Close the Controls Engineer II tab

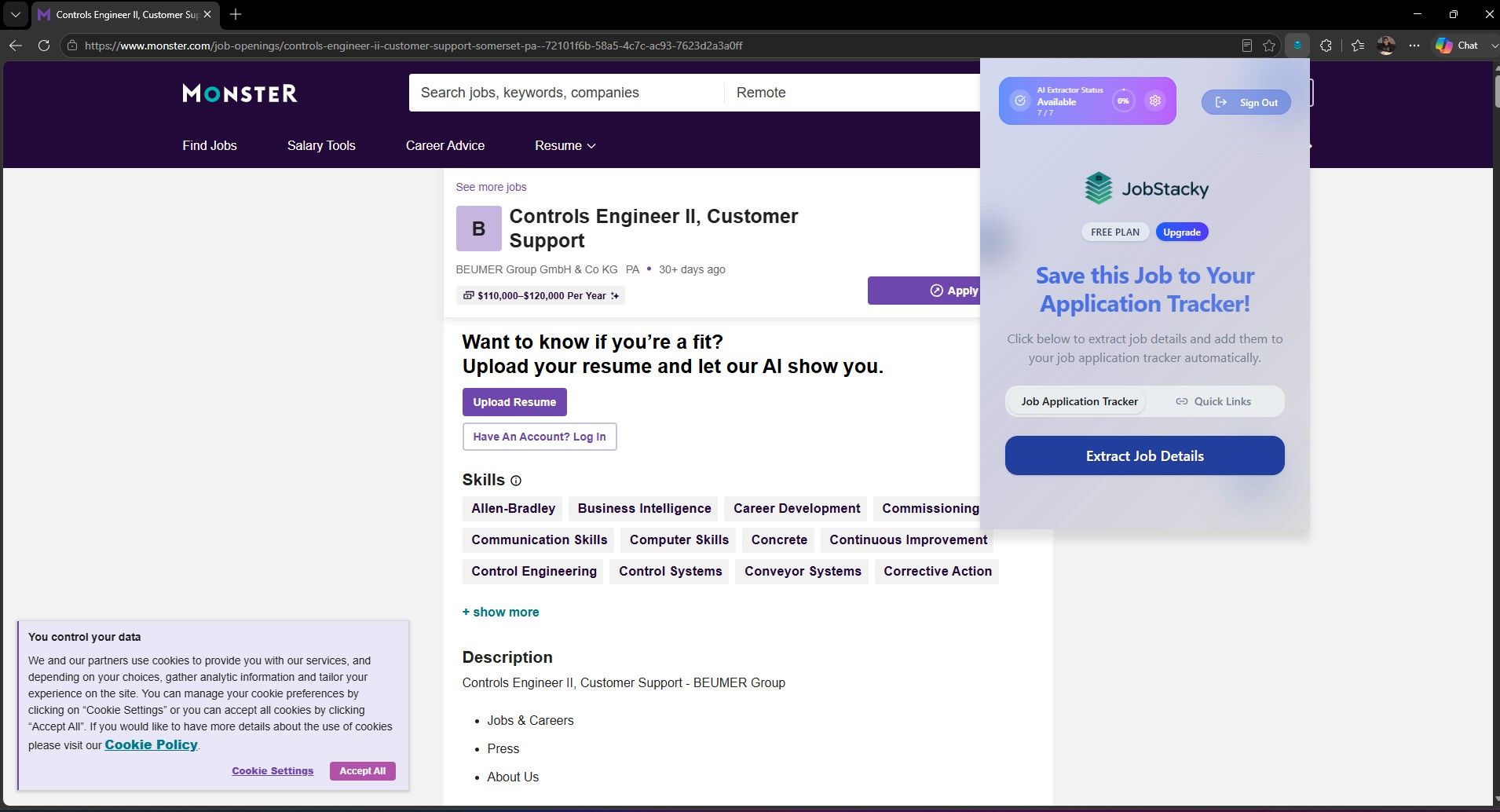pos(207,14)
